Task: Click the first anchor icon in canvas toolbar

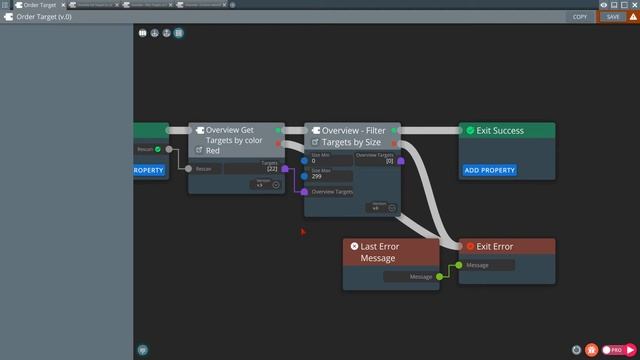Action: [154, 33]
